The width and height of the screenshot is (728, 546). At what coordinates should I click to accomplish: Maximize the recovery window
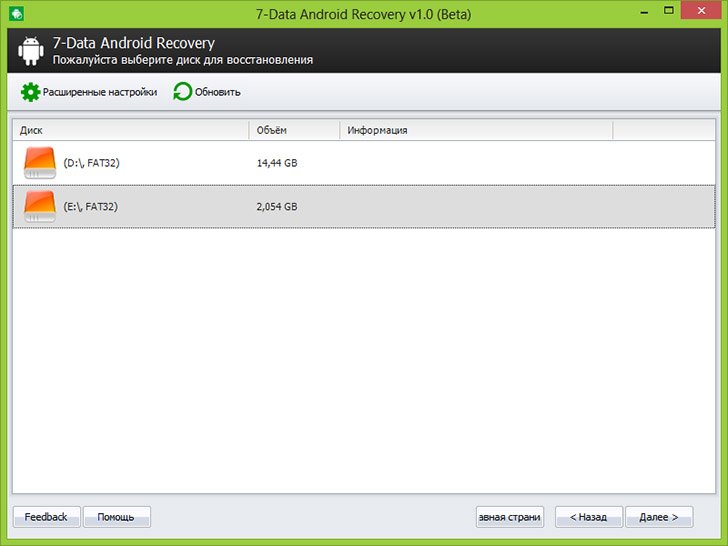coord(669,11)
